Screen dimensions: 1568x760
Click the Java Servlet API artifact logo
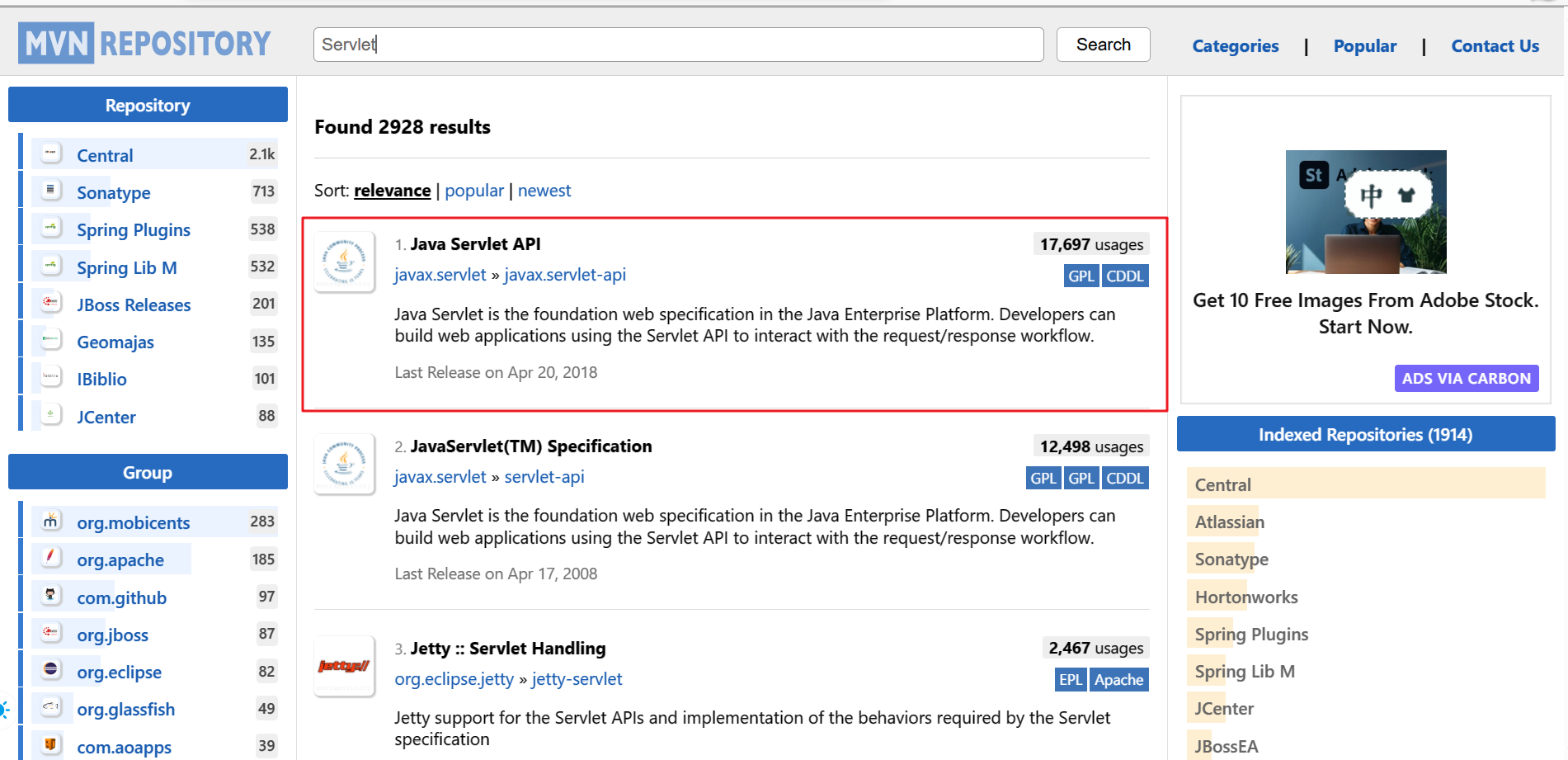click(x=345, y=262)
